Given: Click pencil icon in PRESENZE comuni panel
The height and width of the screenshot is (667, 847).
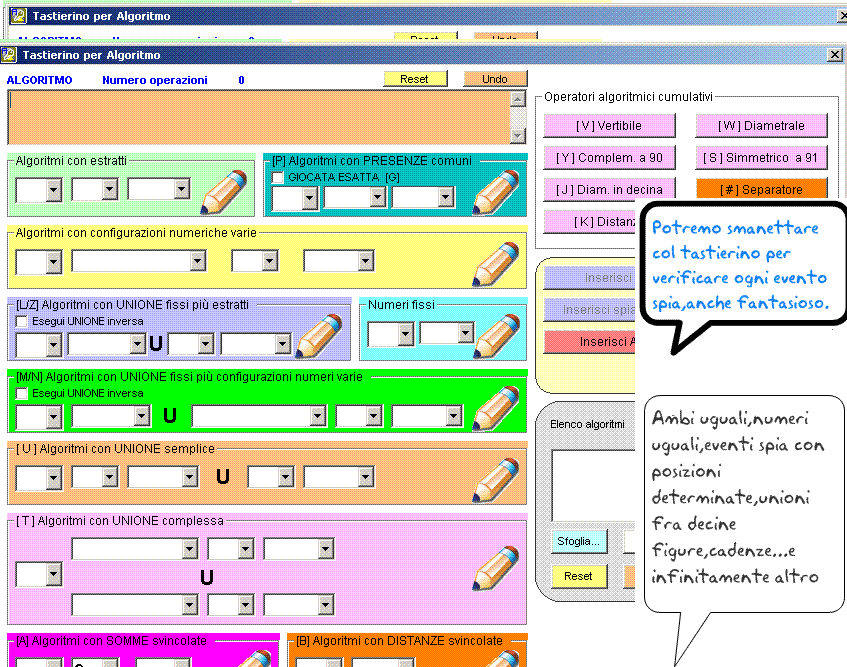Looking at the screenshot, I should tap(496, 192).
